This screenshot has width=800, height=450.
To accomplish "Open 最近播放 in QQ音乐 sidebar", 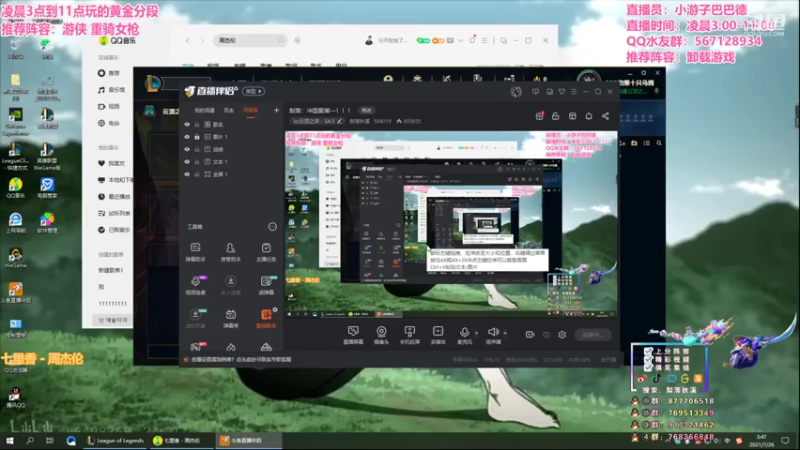I will pos(114,196).
